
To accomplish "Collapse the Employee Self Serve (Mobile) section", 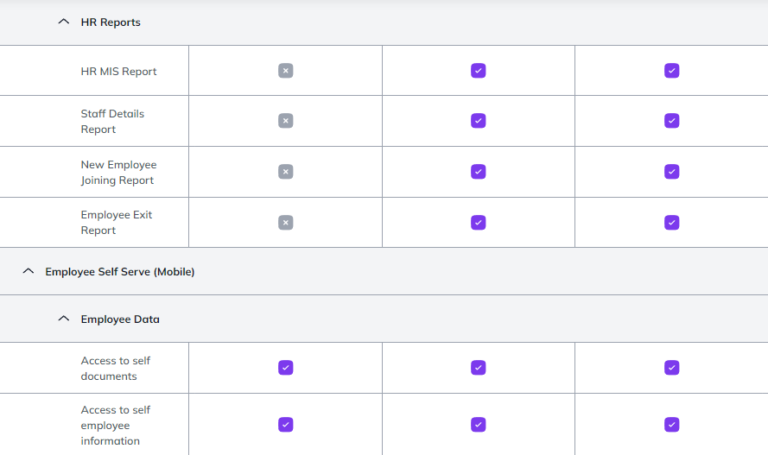I will 28,271.
